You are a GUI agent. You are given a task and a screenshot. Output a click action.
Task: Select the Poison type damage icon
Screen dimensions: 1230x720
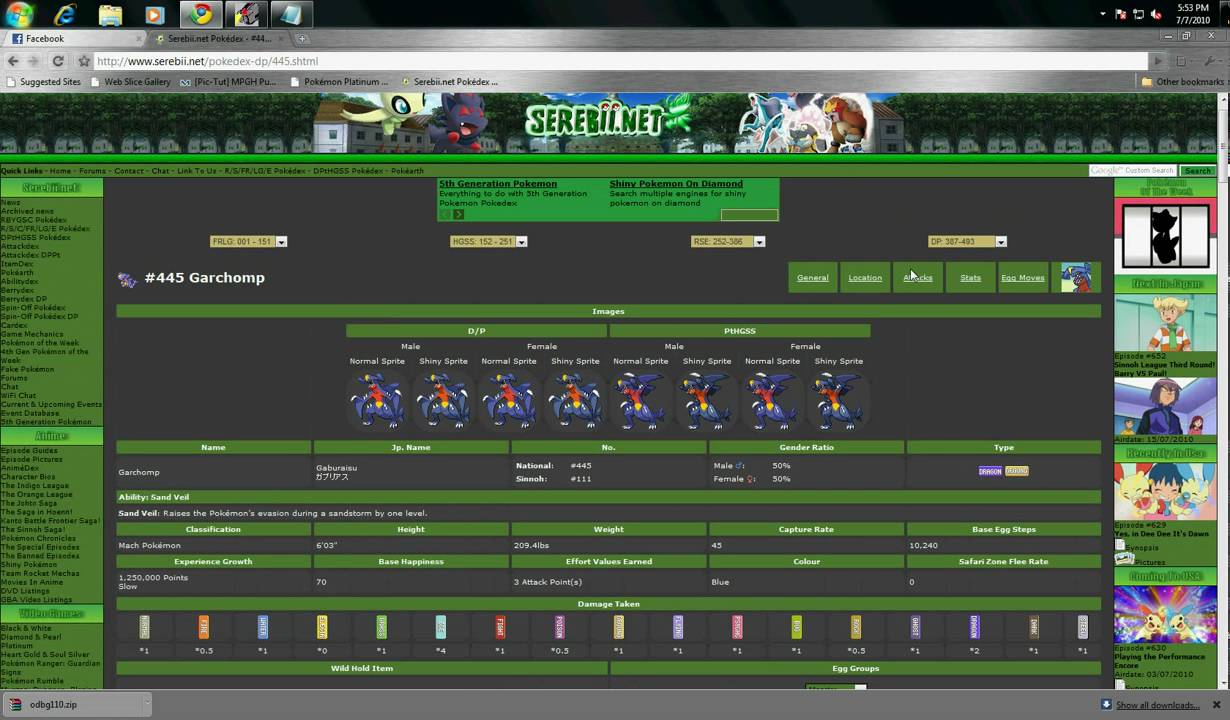tap(559, 627)
